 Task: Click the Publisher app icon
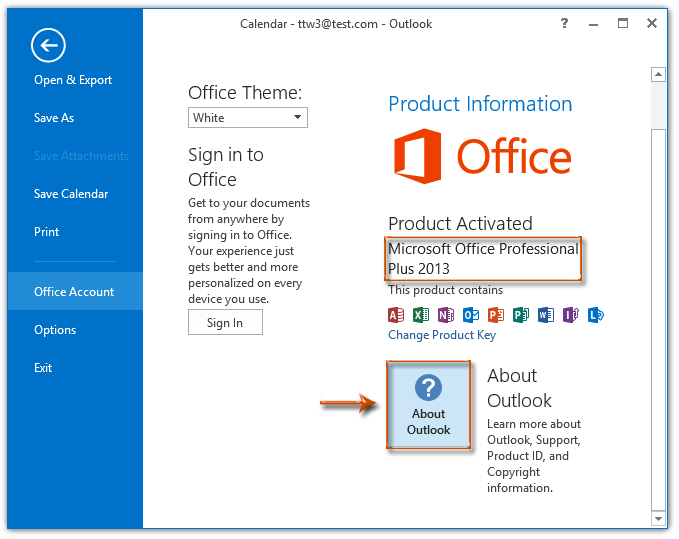521,315
